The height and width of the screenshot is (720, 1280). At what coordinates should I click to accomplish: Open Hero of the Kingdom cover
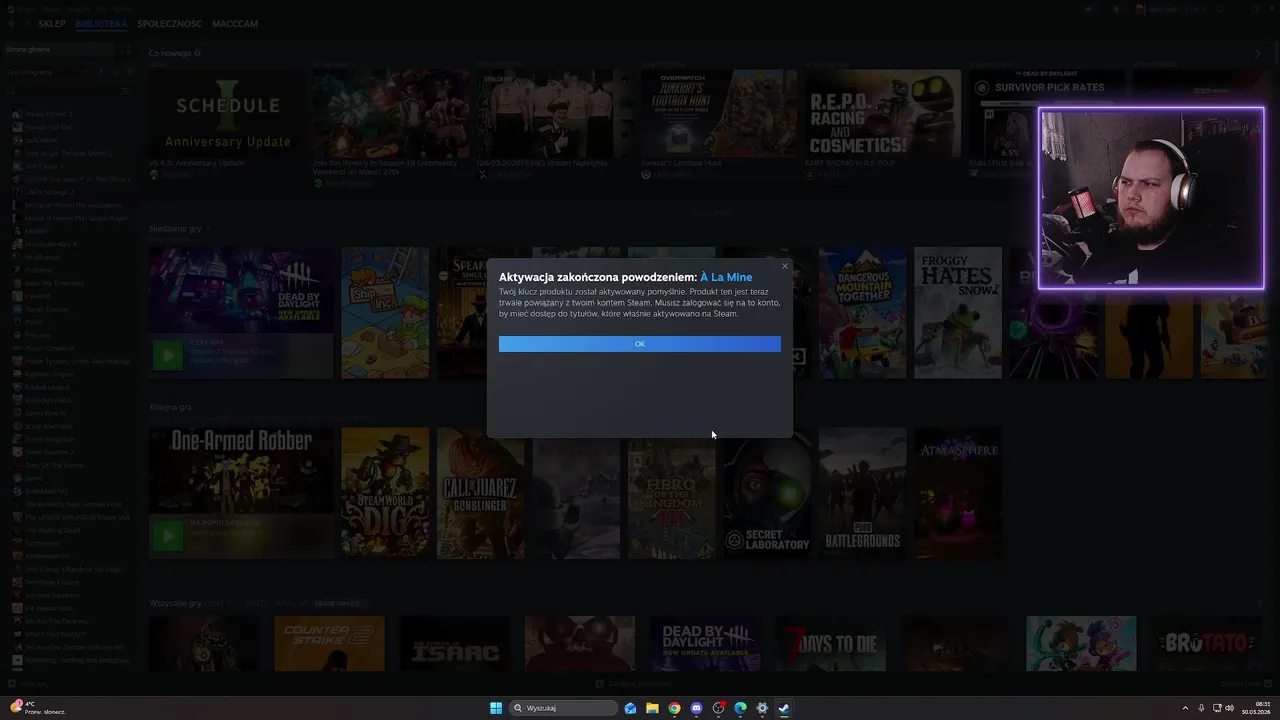(x=671, y=493)
